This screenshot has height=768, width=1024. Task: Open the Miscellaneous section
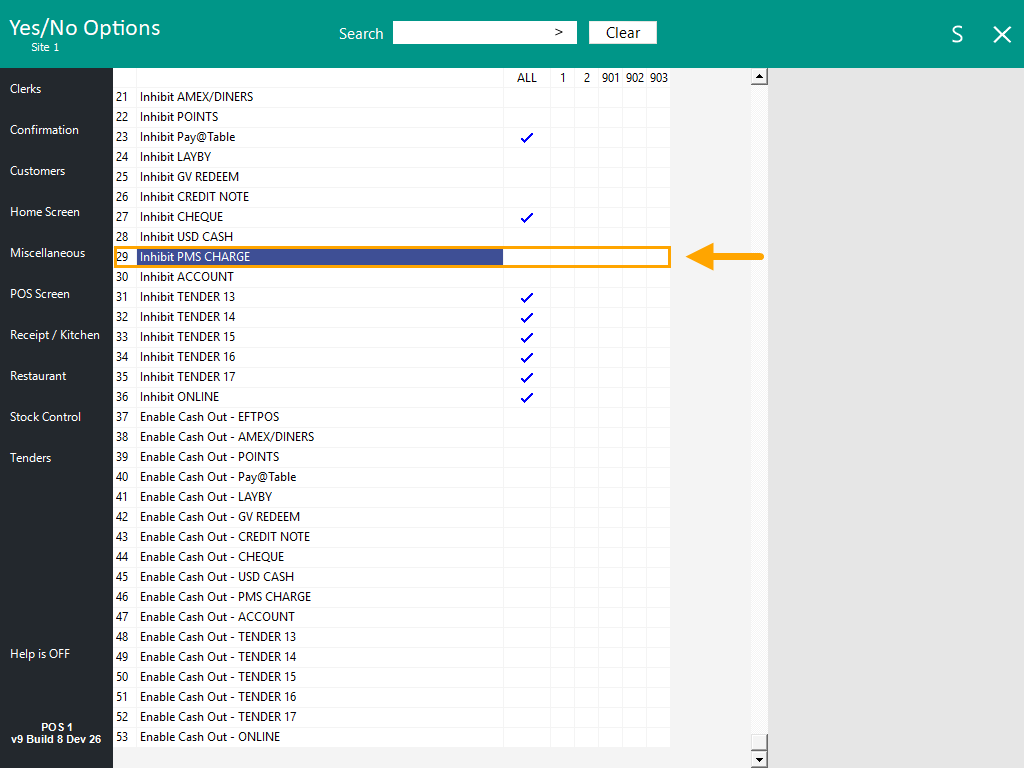tap(47, 253)
